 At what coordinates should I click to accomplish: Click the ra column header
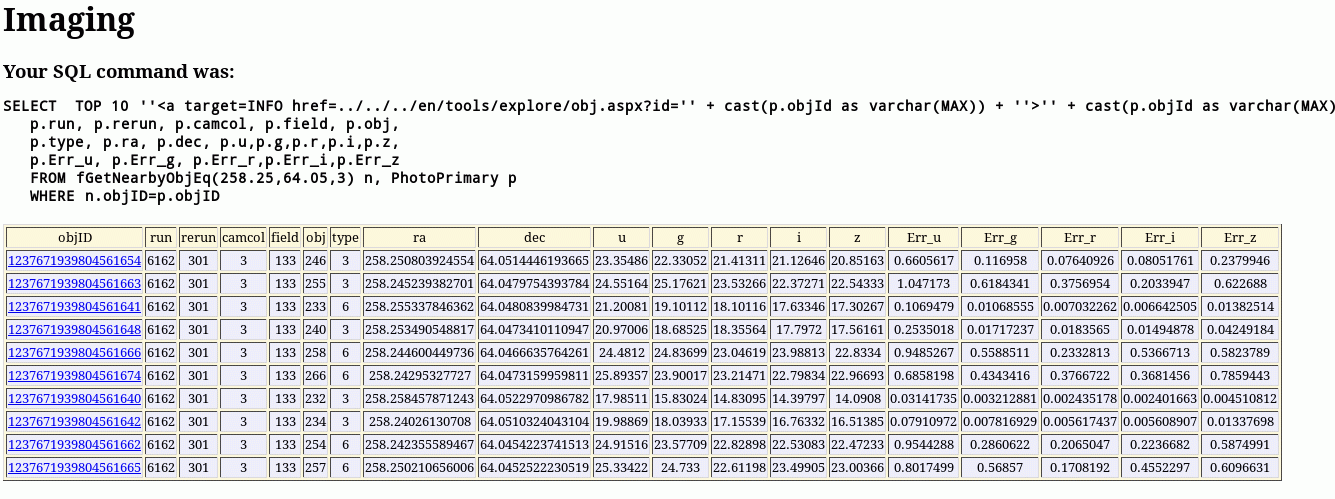click(419, 237)
